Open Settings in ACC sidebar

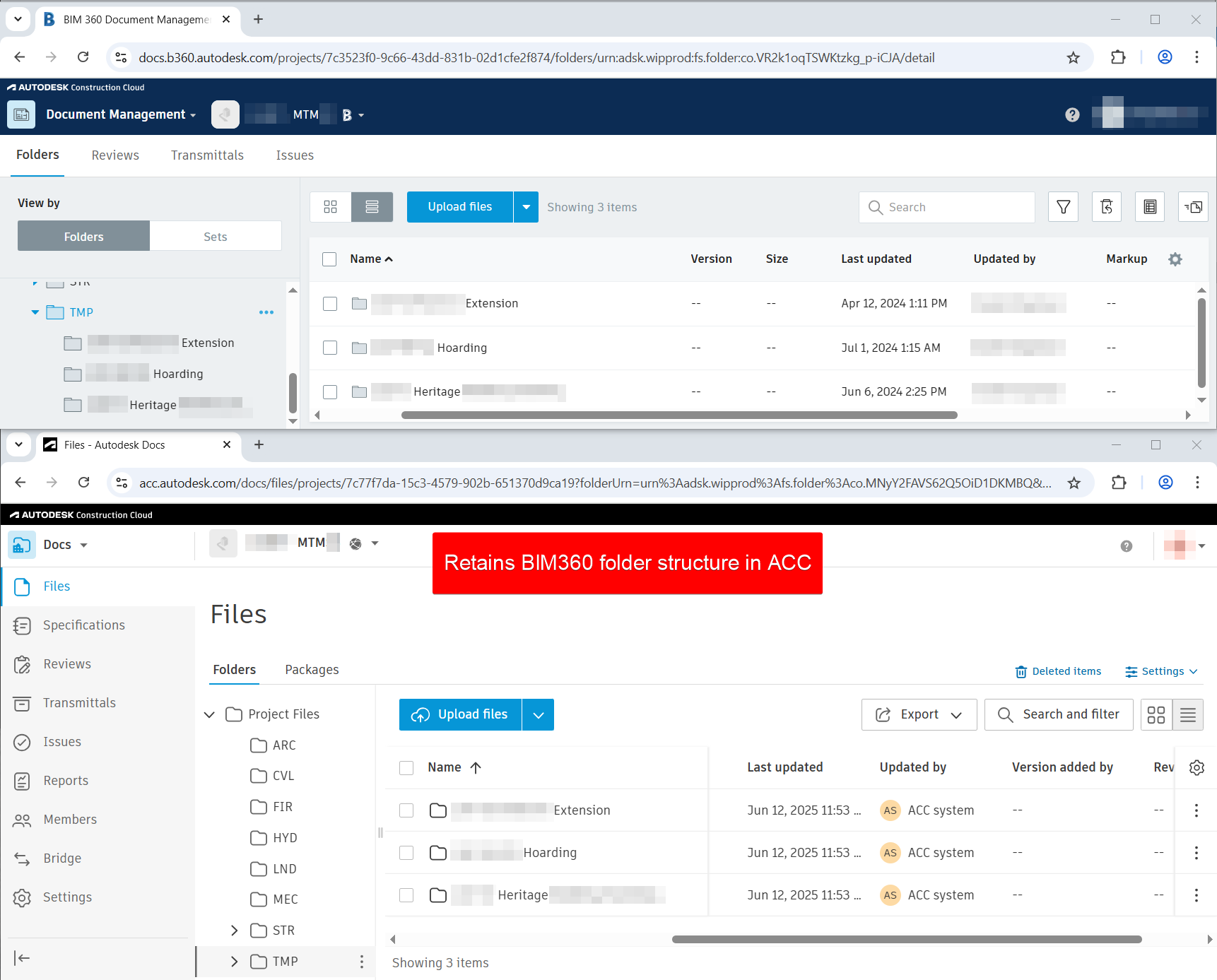tap(67, 897)
